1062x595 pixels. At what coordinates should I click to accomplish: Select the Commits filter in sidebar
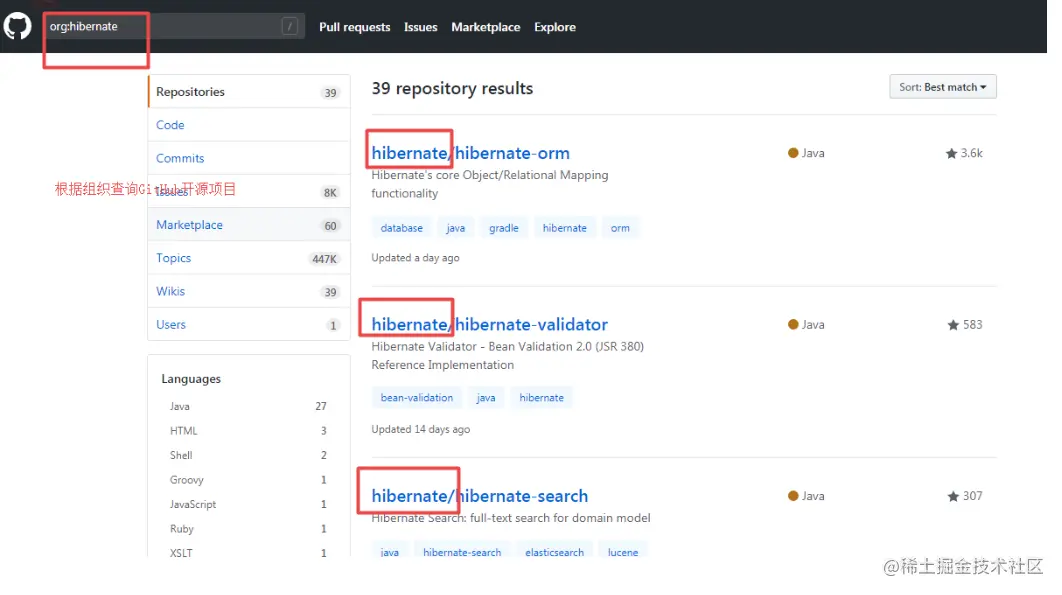[249, 158]
